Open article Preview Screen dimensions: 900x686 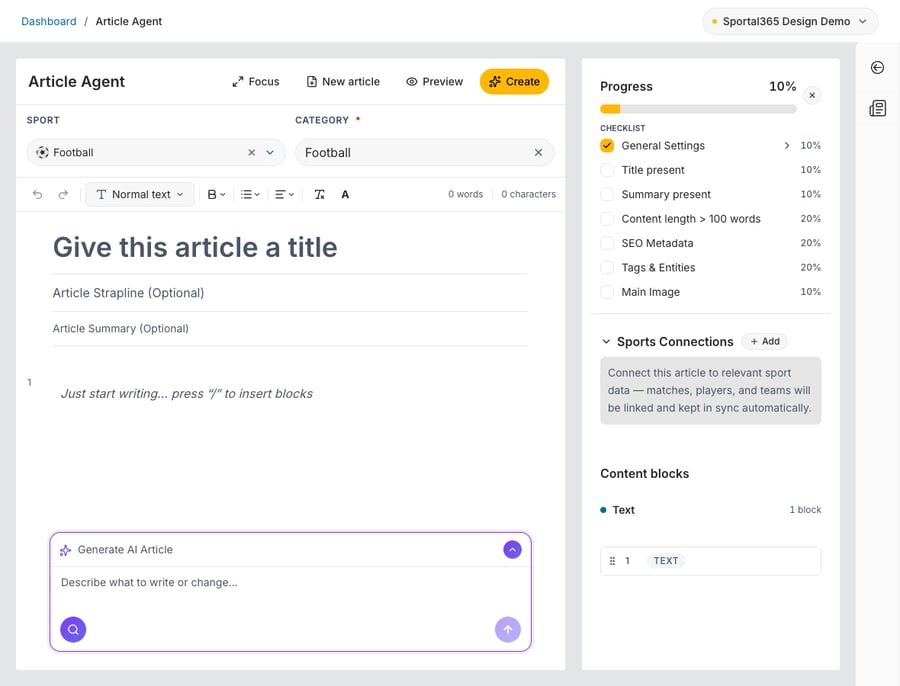(x=435, y=82)
